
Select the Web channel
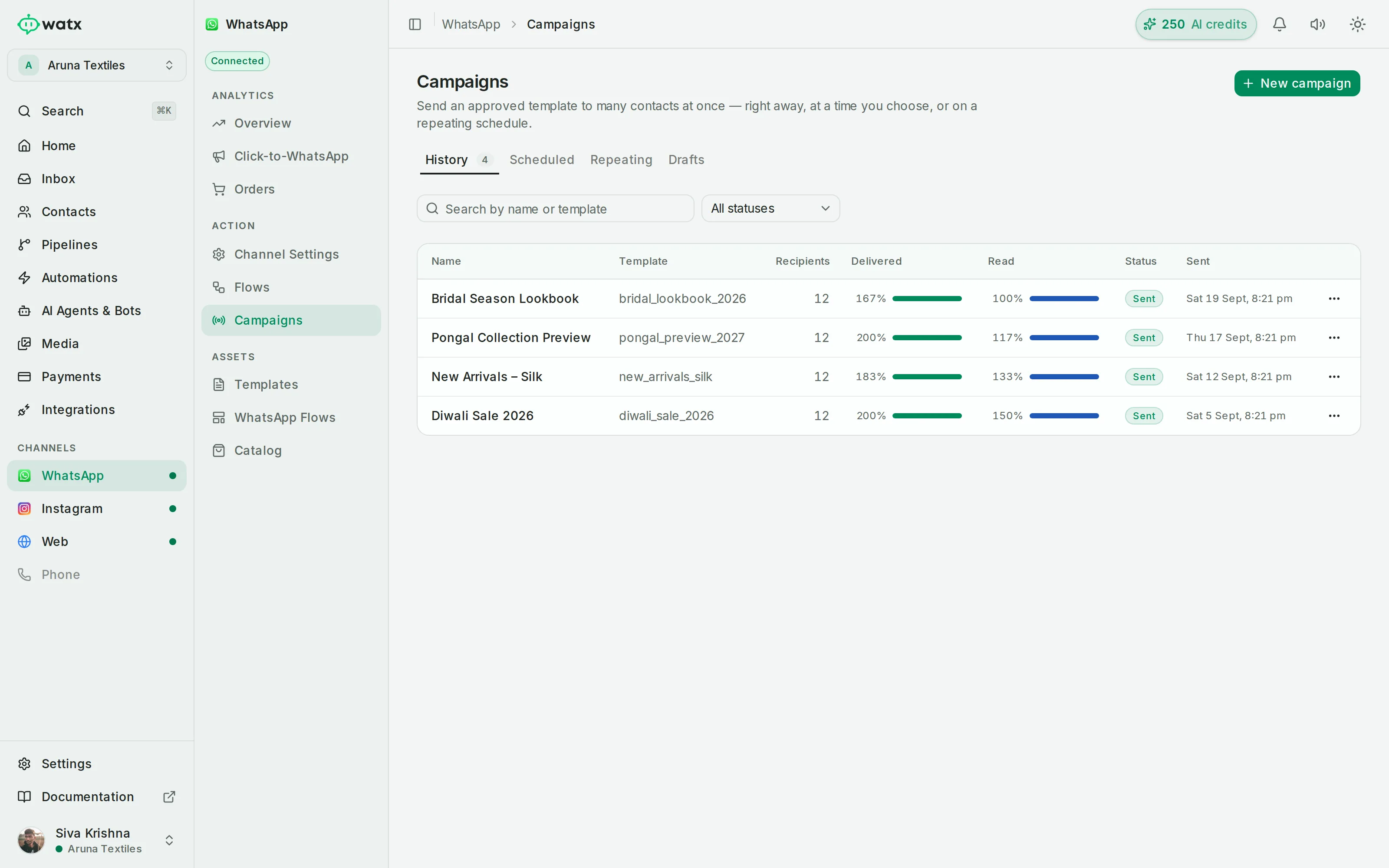pyautogui.click(x=96, y=542)
